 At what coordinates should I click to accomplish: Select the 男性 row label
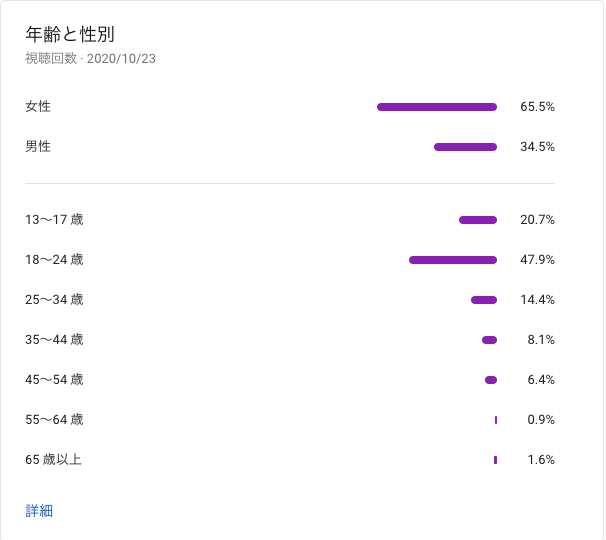(38, 146)
